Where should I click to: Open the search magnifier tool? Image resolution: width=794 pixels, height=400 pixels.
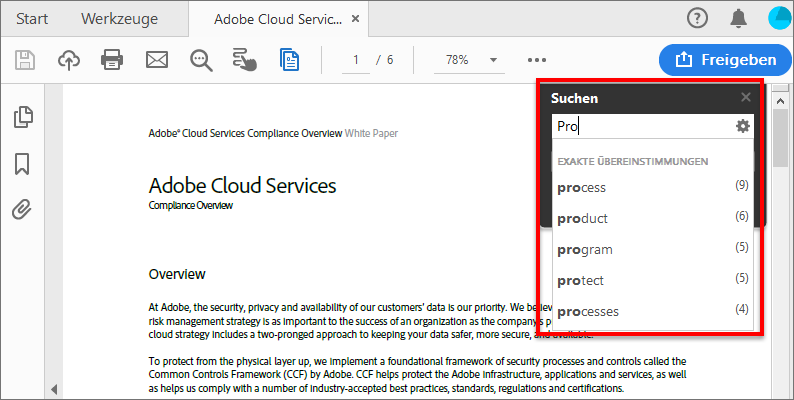click(201, 60)
